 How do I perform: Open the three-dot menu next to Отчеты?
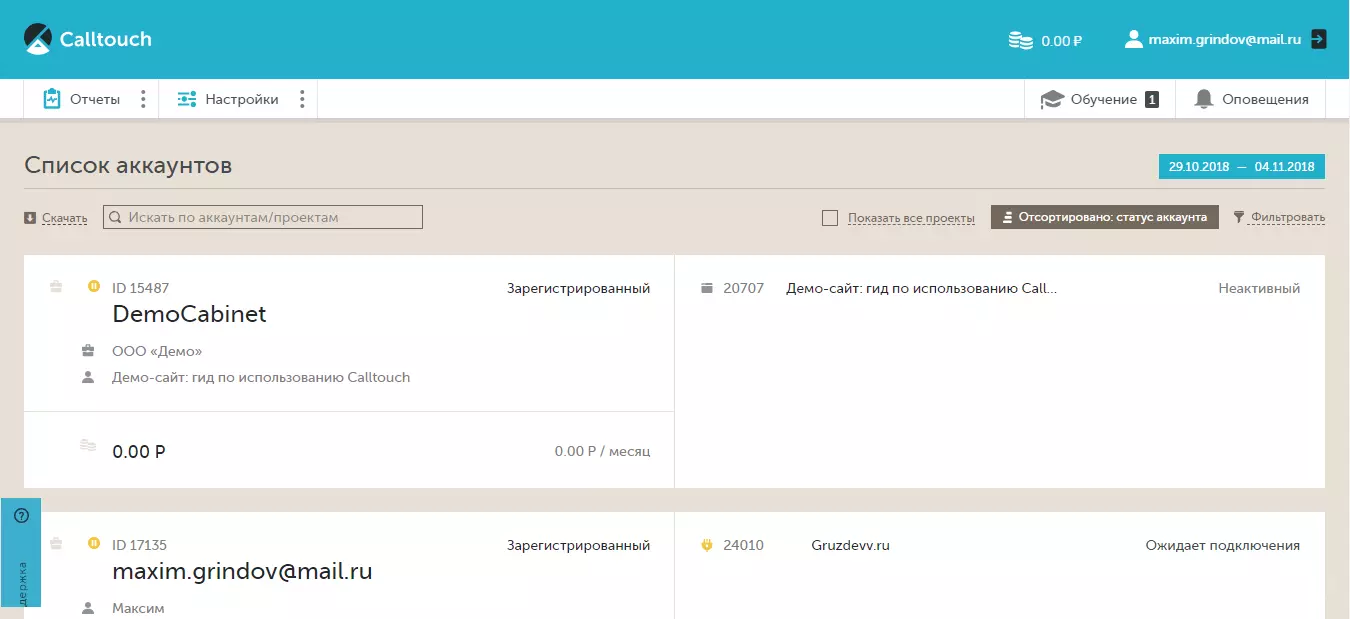point(143,99)
